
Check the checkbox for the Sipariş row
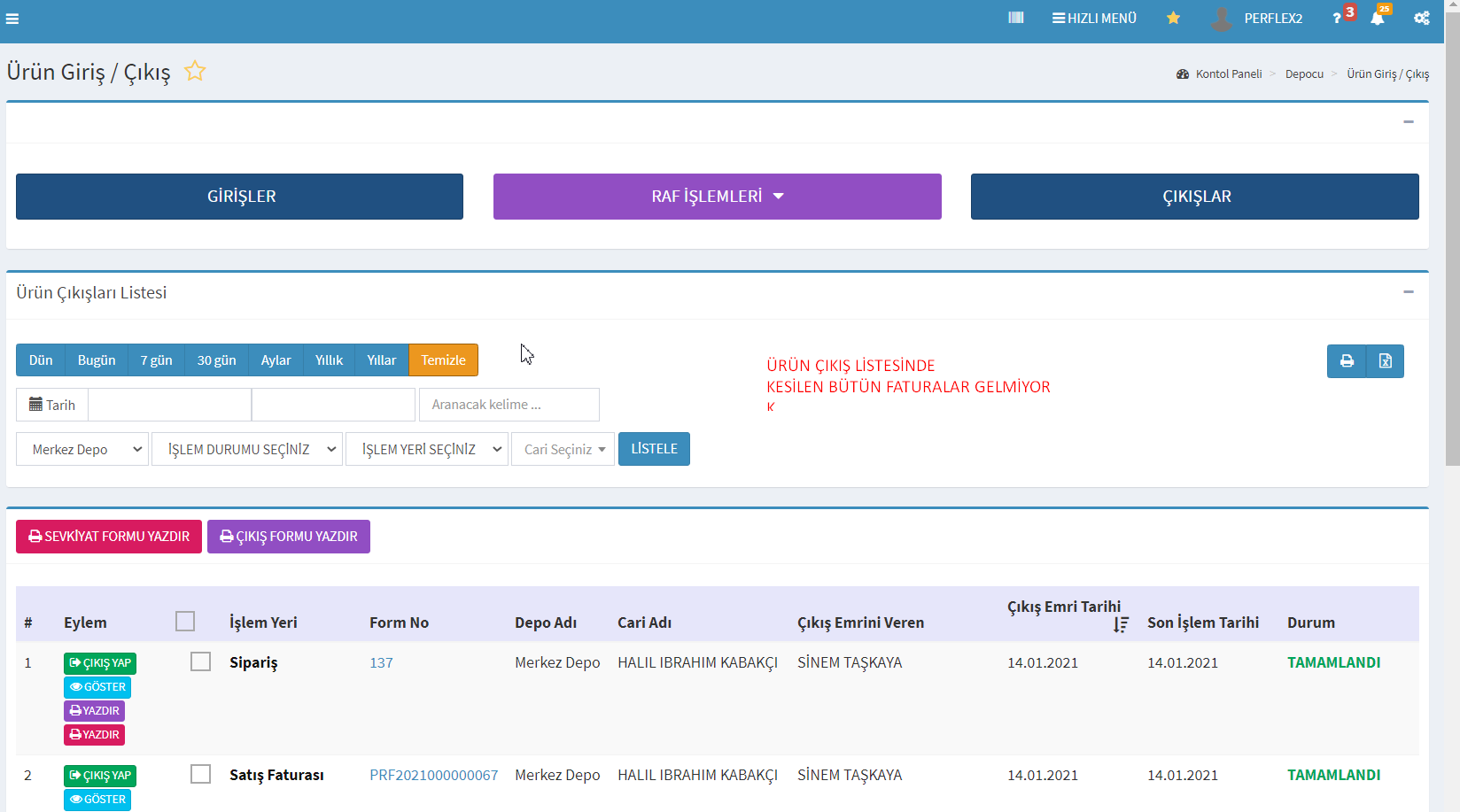201,662
